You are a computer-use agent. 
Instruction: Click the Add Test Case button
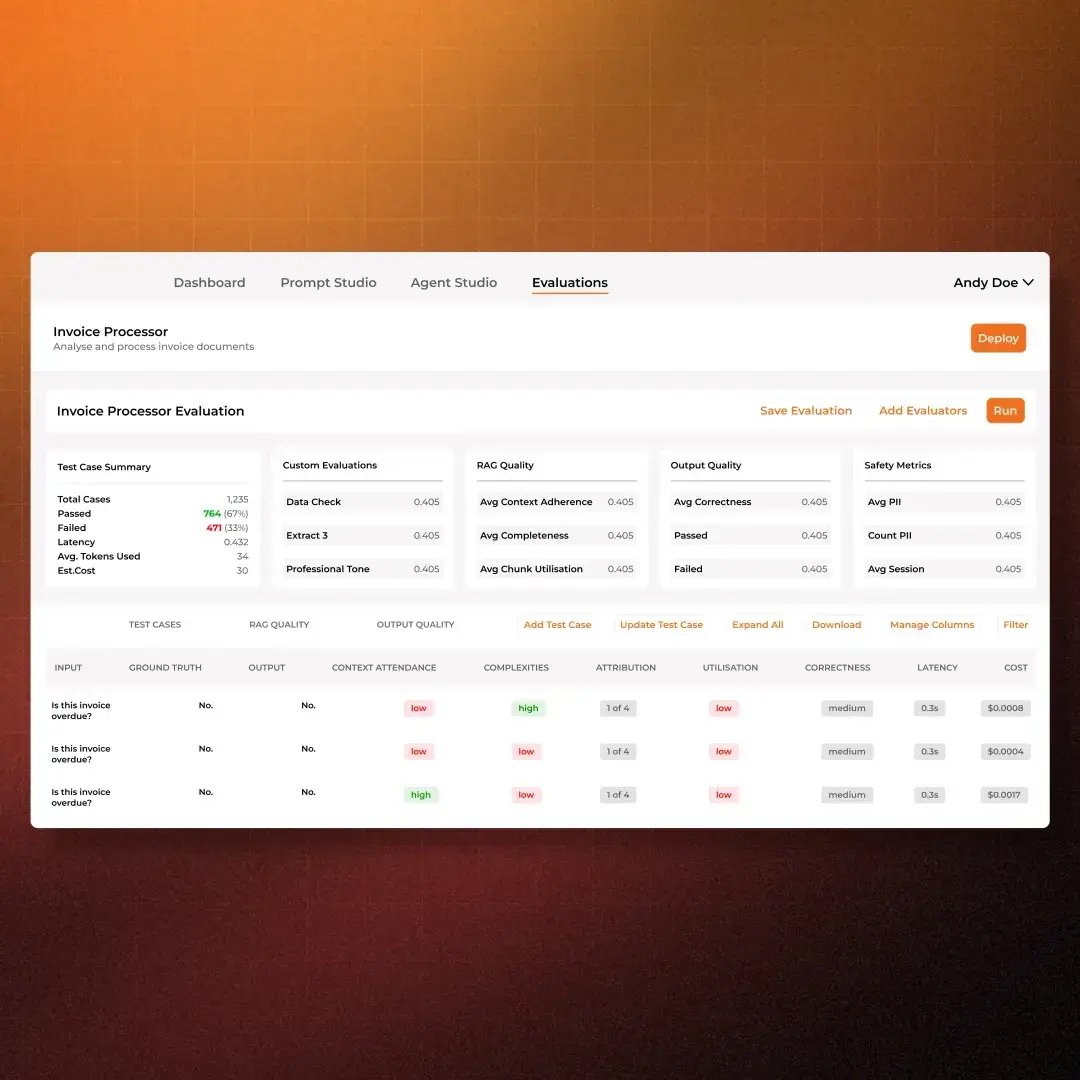557,625
